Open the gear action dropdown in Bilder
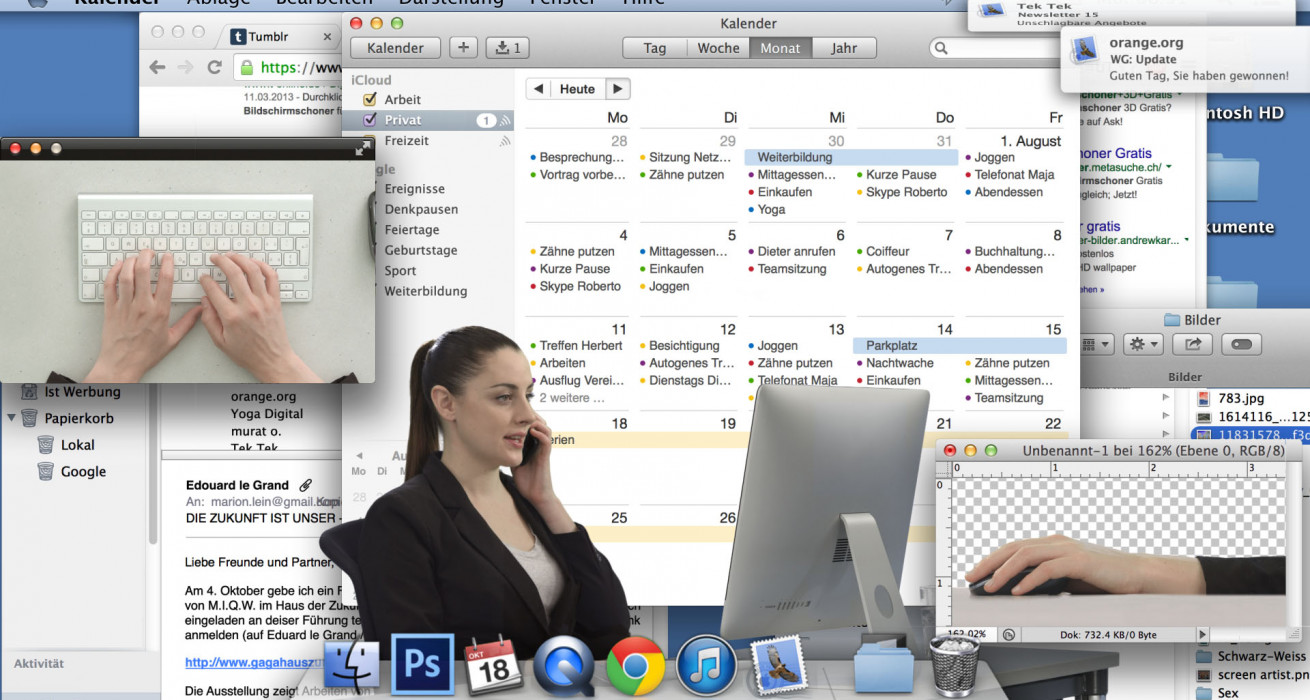Viewport: 1310px width, 700px height. (1142, 344)
